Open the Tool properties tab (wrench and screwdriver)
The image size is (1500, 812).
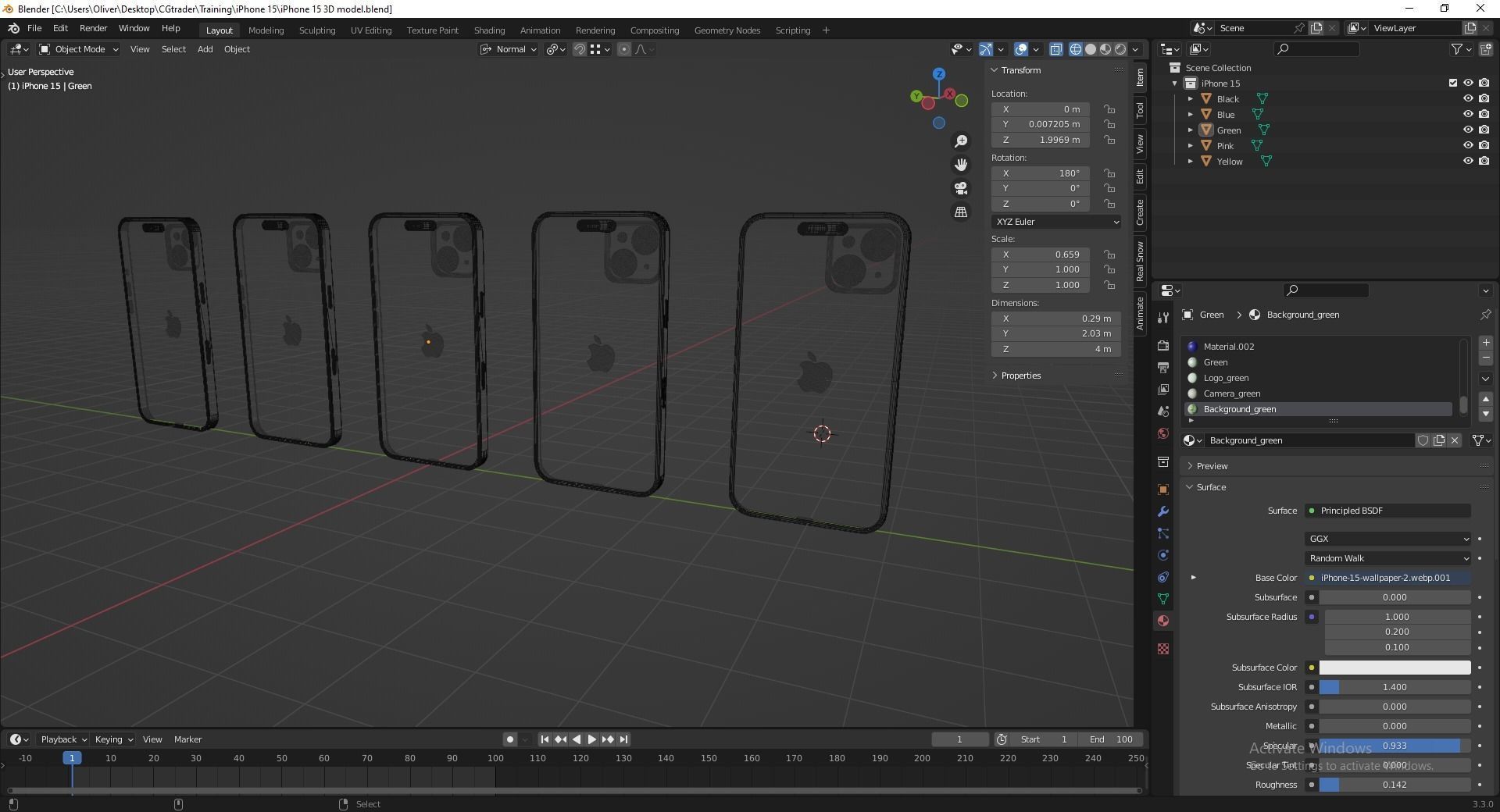(x=1163, y=317)
